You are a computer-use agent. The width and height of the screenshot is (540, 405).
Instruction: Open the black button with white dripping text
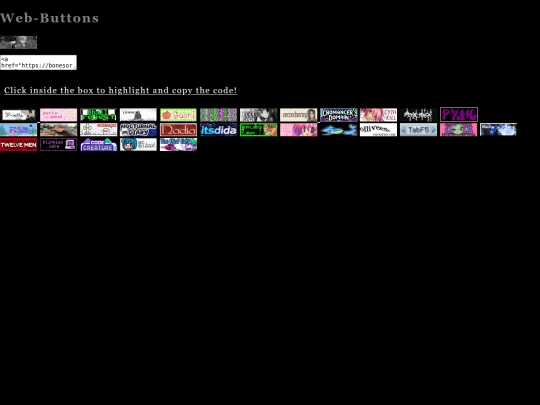tap(418, 115)
